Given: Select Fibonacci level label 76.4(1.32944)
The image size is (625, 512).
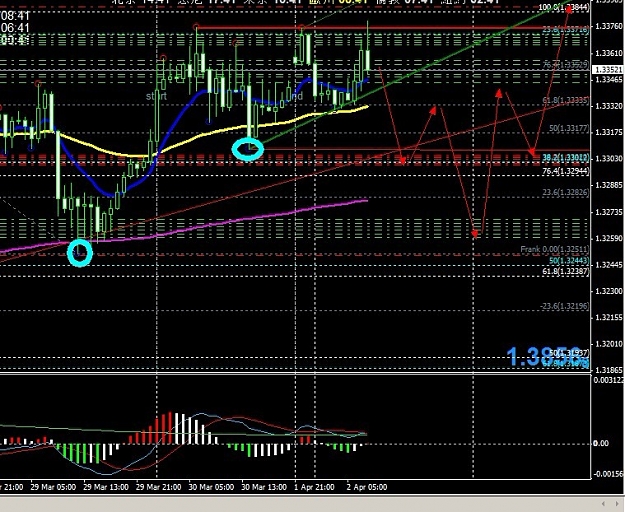Looking at the screenshot, I should 566,171.
